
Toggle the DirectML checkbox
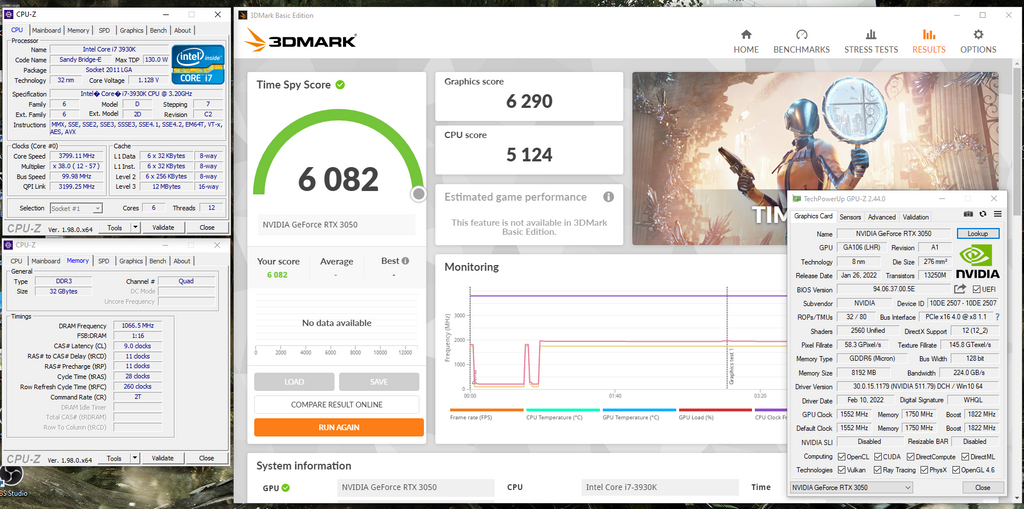[x=963, y=457]
